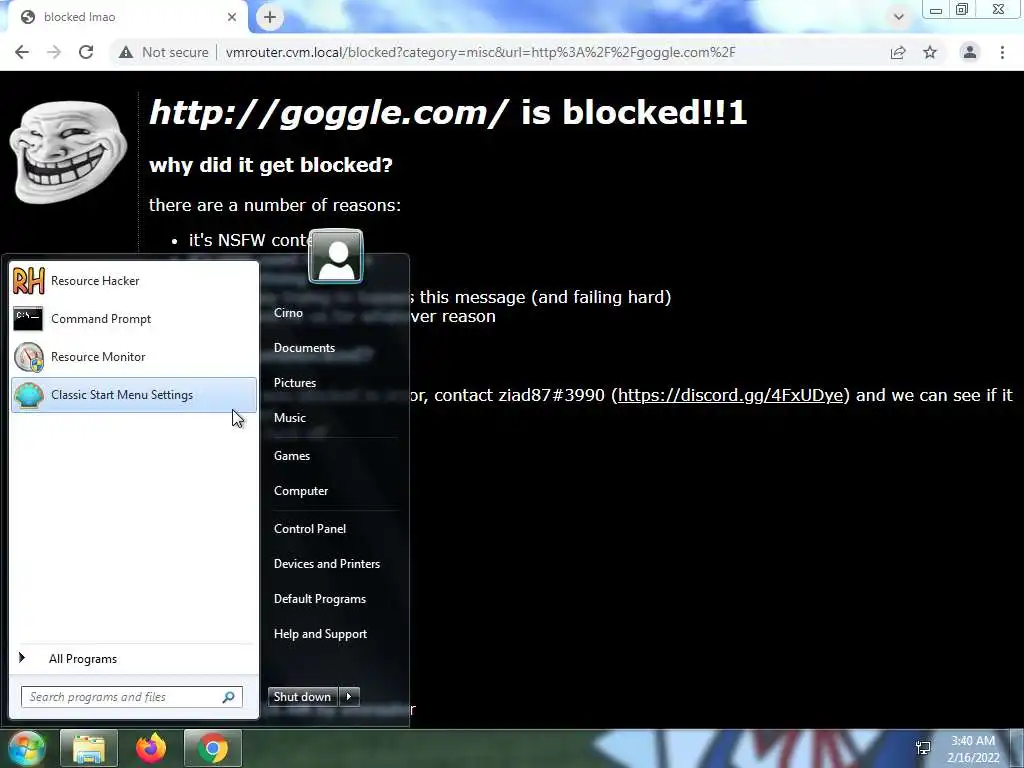Follow the discord.gg/4FxUDye link
1024x768 pixels.
pyautogui.click(x=730, y=395)
